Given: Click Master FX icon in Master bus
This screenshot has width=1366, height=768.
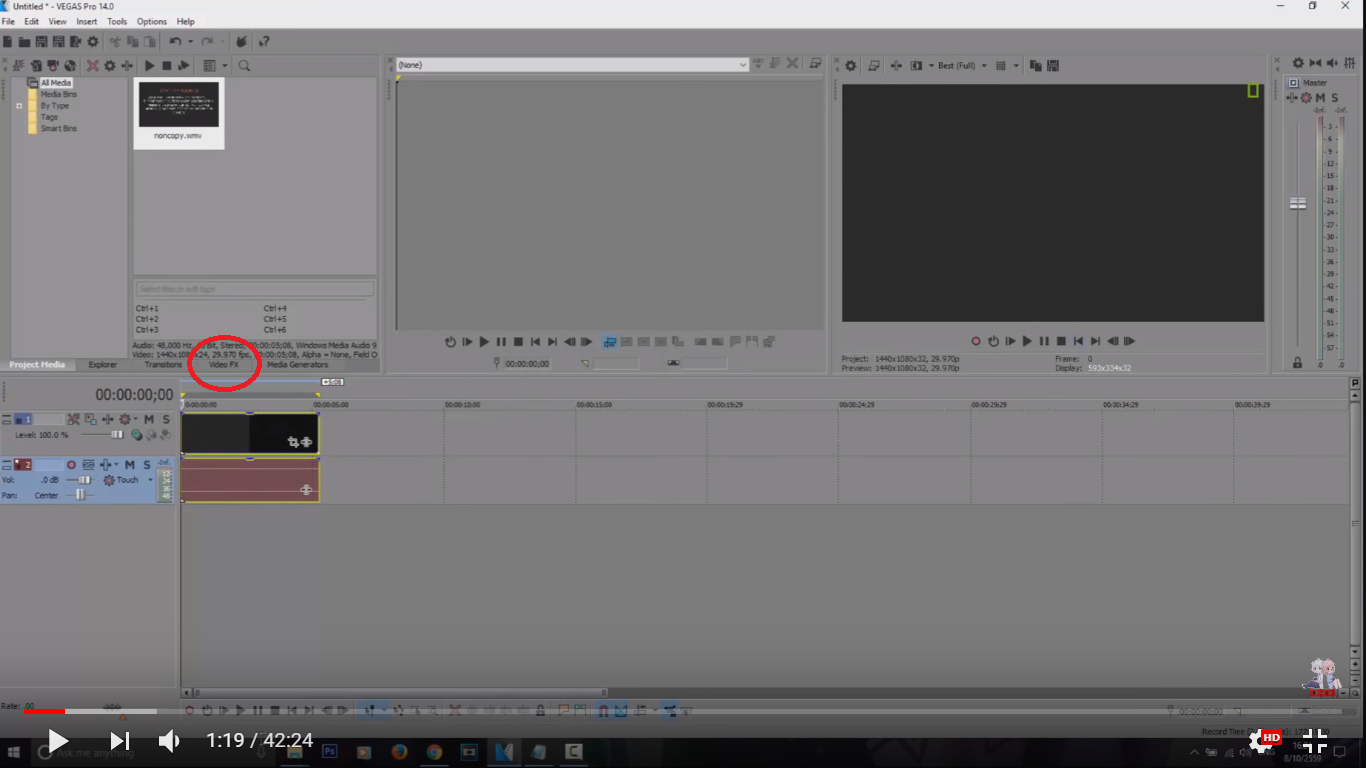Looking at the screenshot, I should point(1292,98).
